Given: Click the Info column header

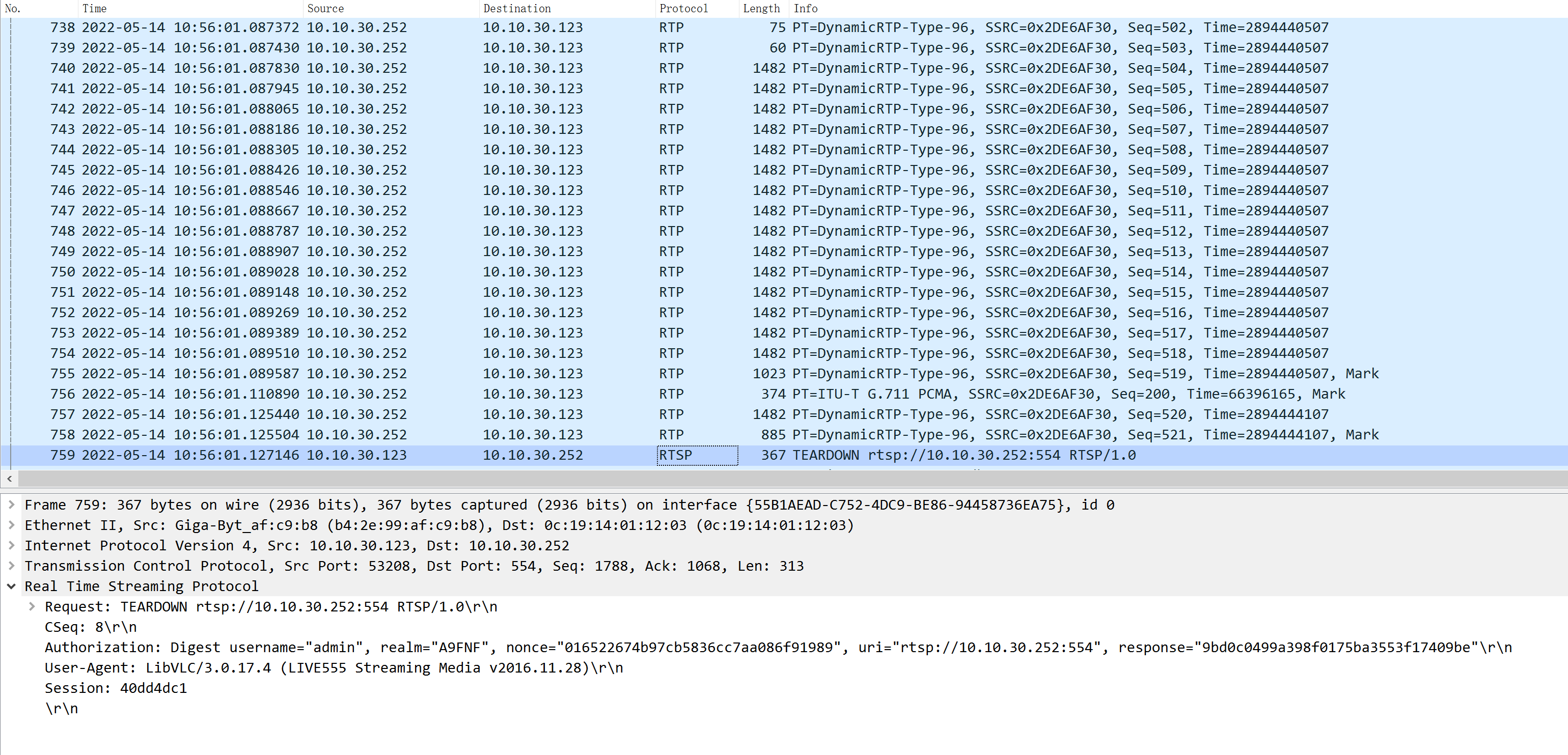Looking at the screenshot, I should click(1178, 9).
